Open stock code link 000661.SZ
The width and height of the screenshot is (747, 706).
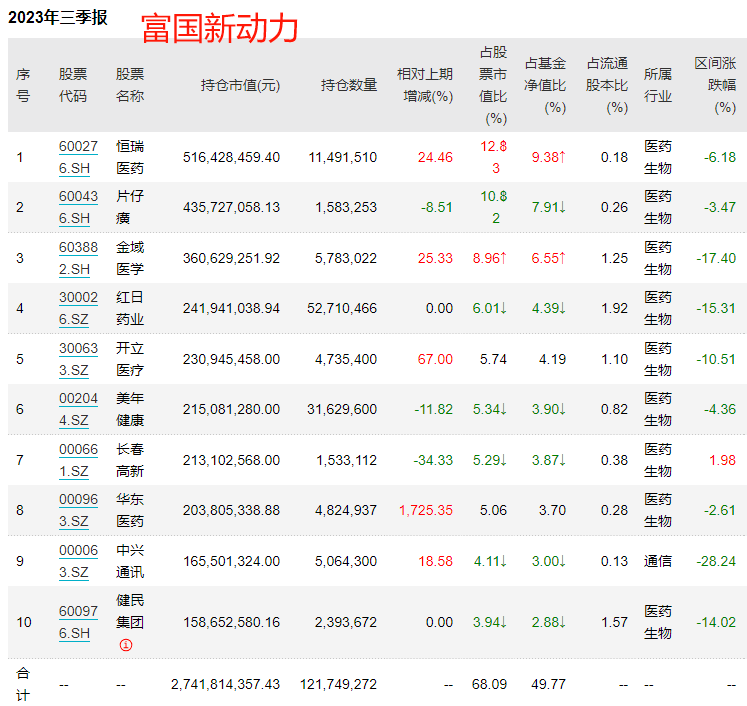click(x=78, y=460)
